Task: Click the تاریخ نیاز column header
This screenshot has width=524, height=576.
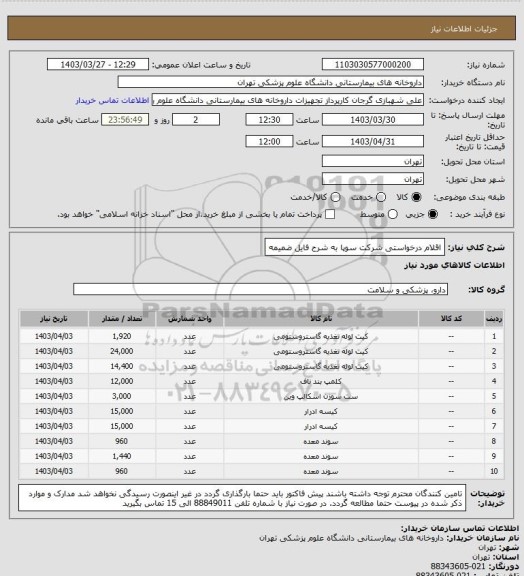Action: click(x=54, y=318)
